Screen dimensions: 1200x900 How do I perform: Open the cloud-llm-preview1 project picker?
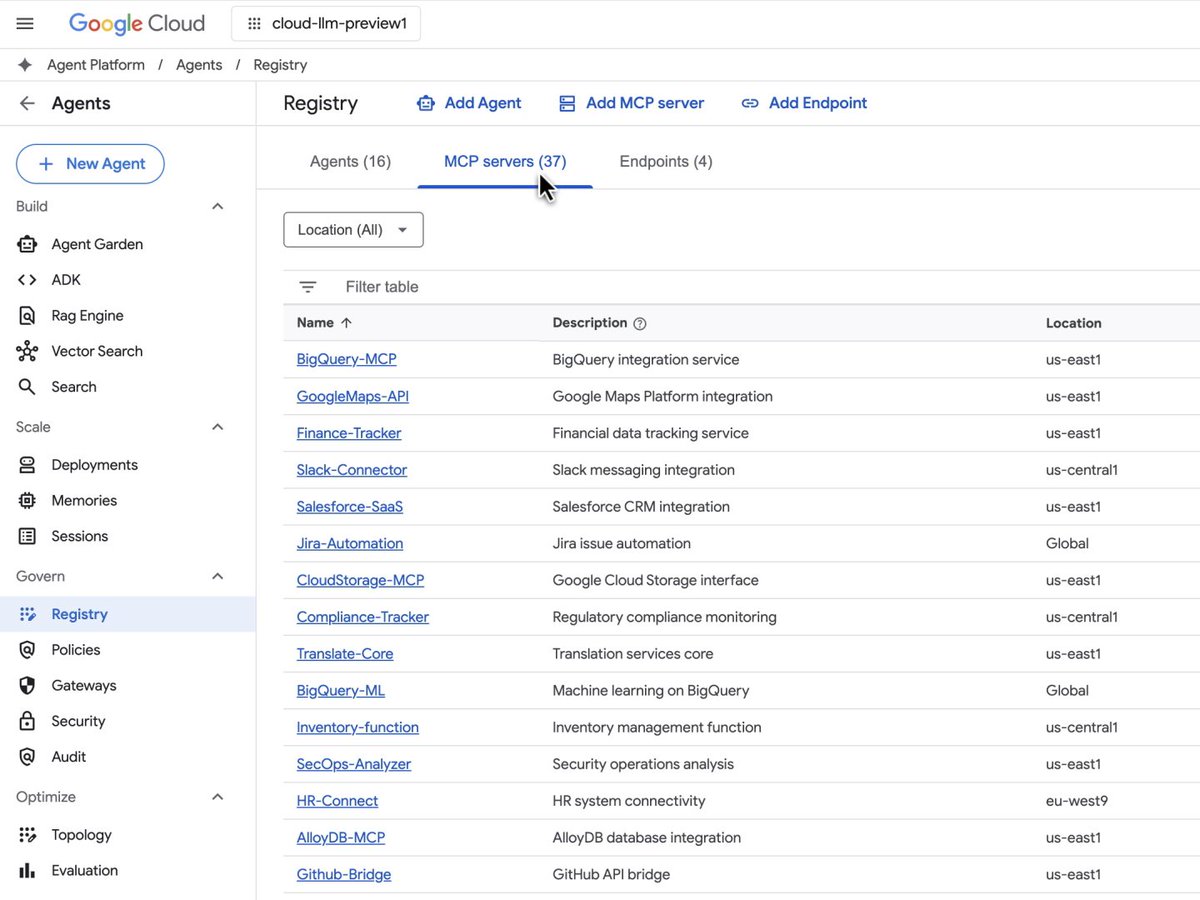326,24
